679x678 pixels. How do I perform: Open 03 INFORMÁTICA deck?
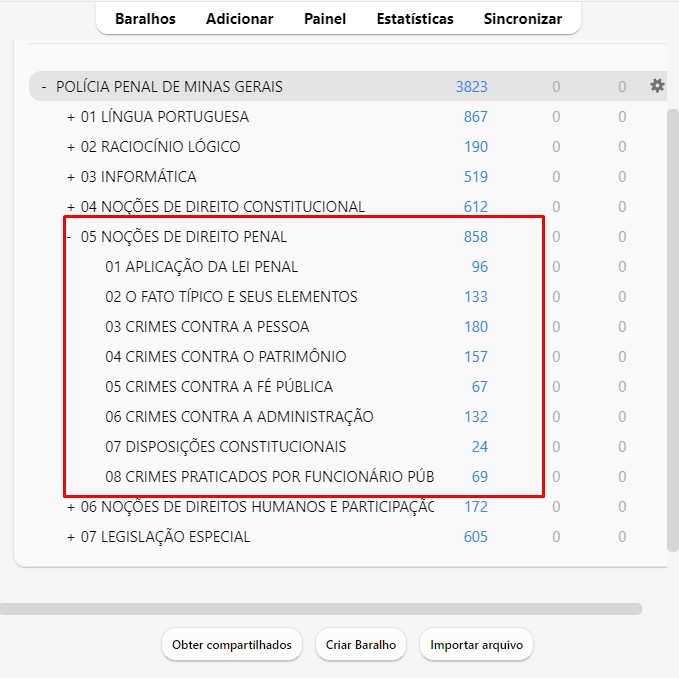point(139,177)
